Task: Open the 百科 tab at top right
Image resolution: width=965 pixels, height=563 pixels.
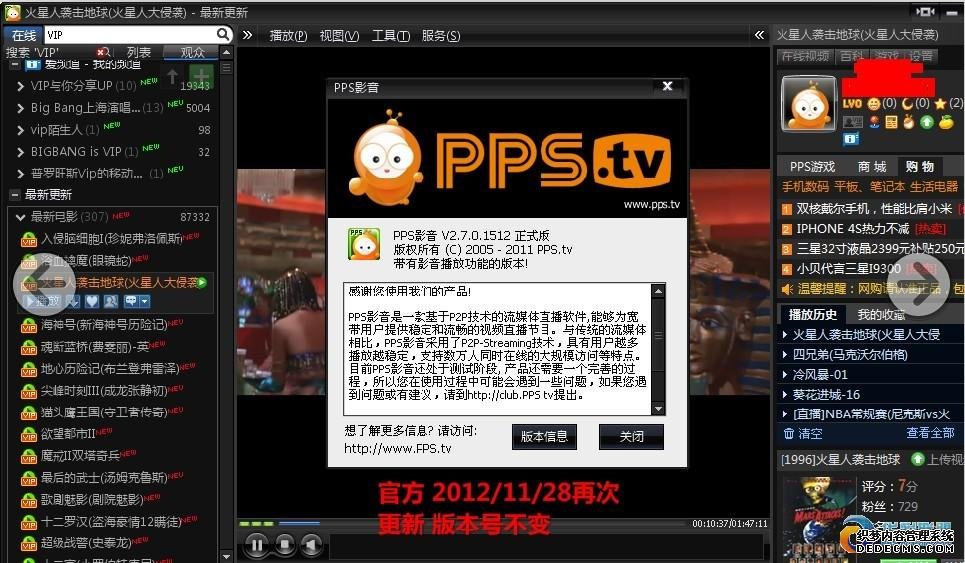Action: click(852, 56)
